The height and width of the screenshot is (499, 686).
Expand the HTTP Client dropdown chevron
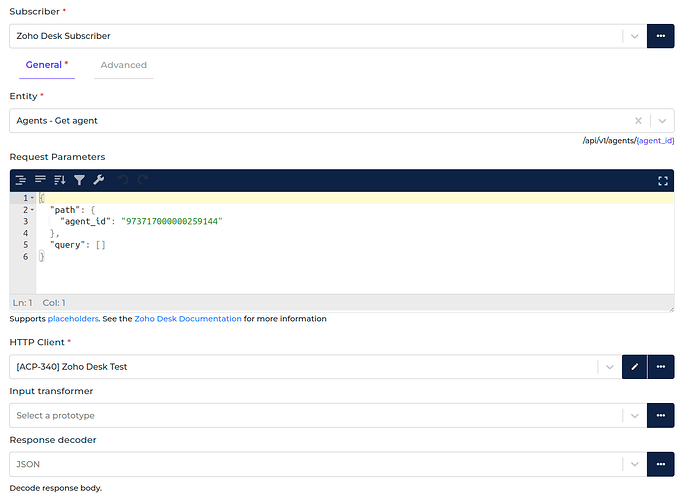click(609, 367)
